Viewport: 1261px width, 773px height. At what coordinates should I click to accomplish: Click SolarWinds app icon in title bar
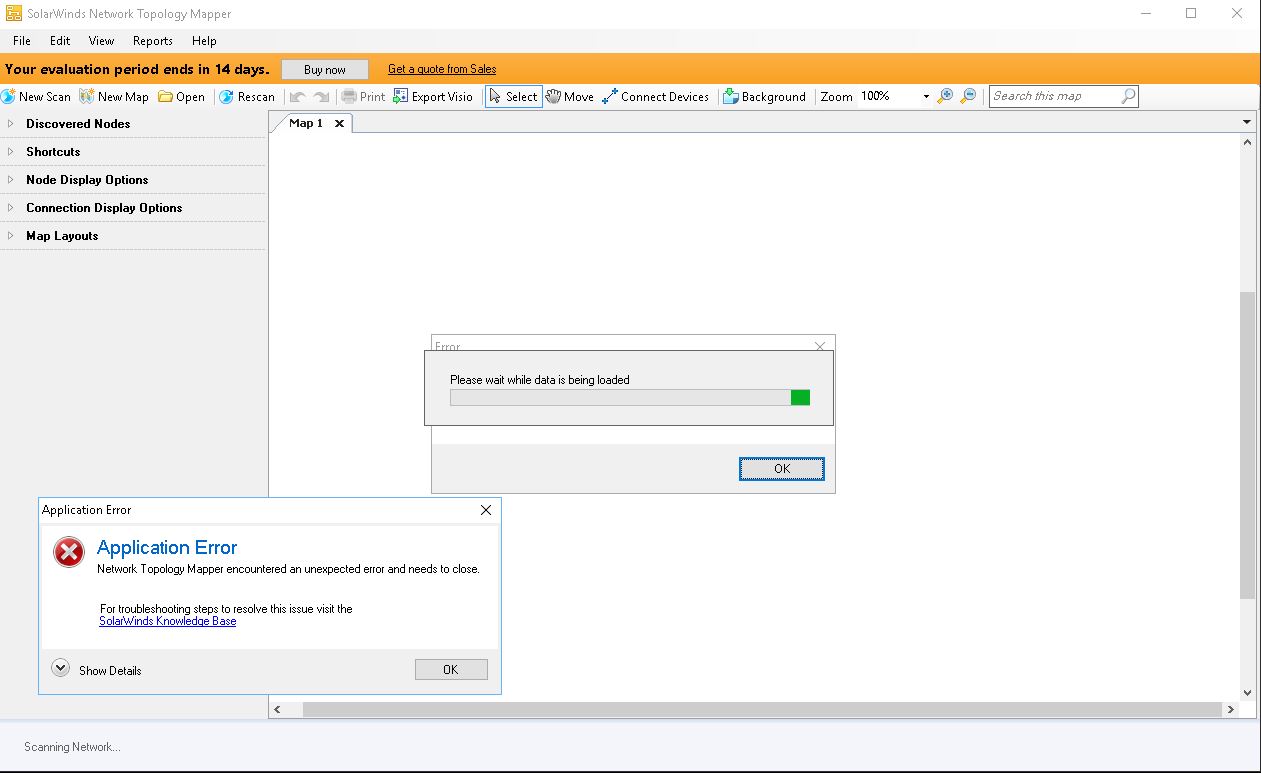pos(14,14)
